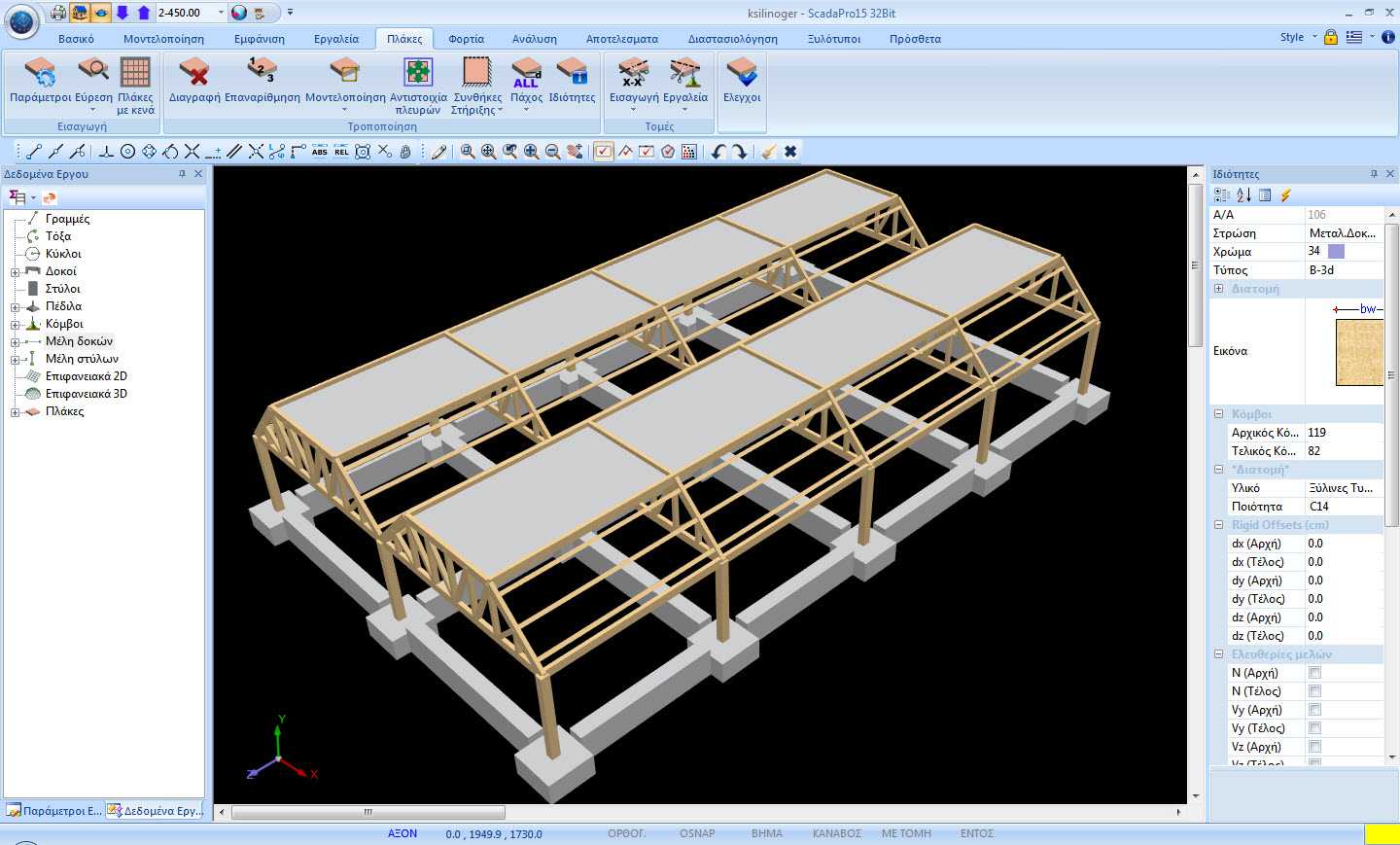Expand the Πλάκες tree node
This screenshot has height=845, width=1400.
coord(15,412)
